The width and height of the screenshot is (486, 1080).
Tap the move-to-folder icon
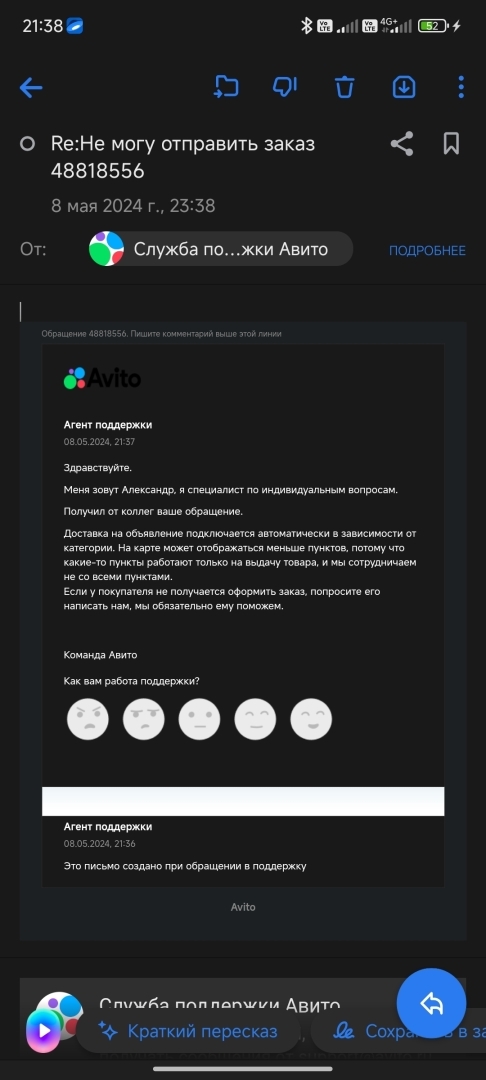click(226, 87)
